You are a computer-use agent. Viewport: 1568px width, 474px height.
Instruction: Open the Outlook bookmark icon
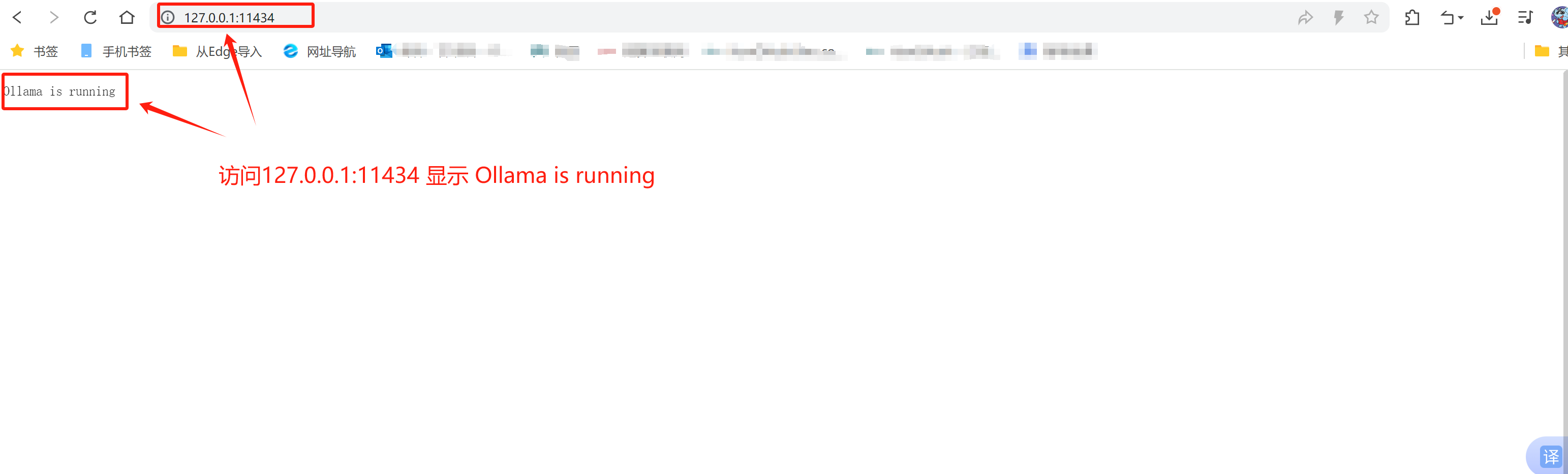pos(384,51)
